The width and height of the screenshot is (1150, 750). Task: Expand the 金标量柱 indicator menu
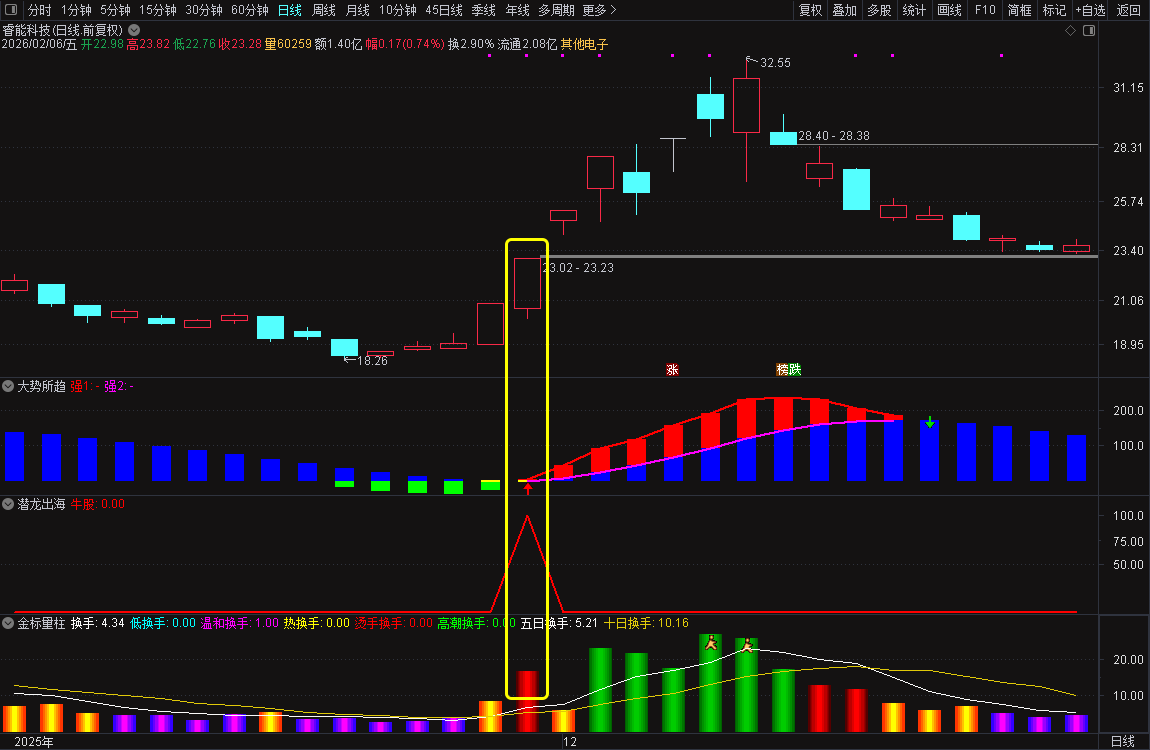[8, 623]
